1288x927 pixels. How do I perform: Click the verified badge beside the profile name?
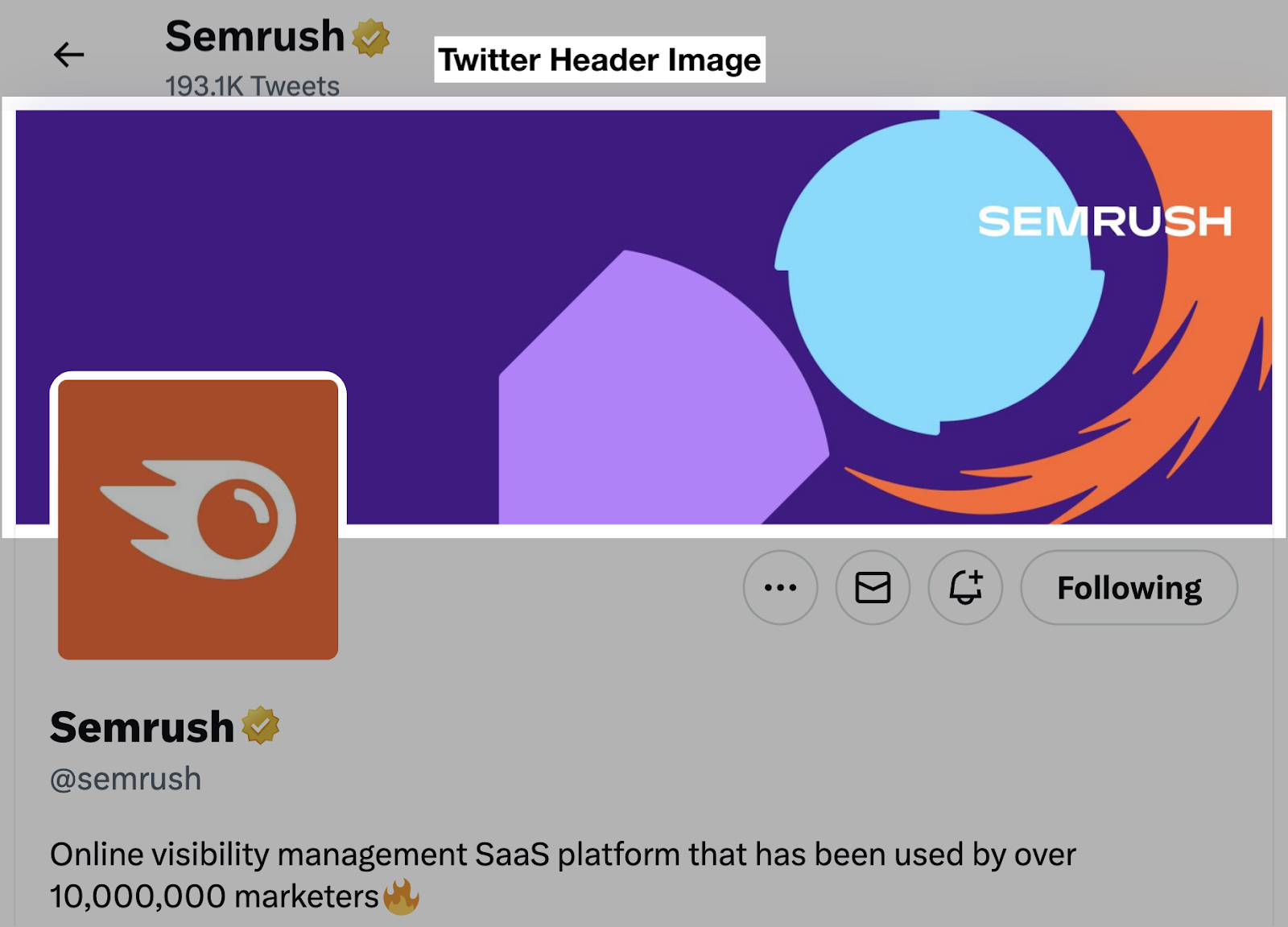pos(259,726)
